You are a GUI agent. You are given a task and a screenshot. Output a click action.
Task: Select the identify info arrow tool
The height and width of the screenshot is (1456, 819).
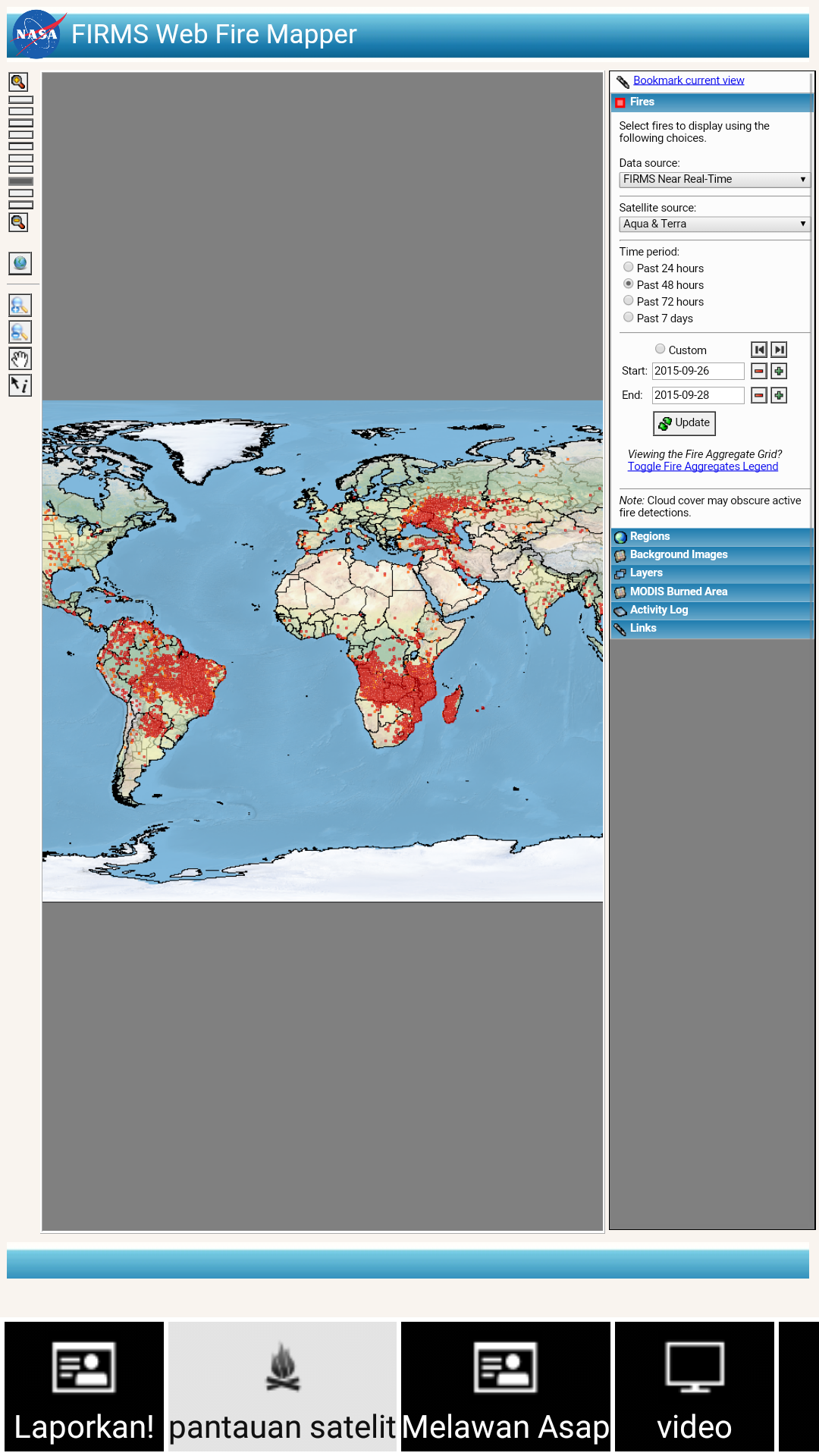click(x=20, y=385)
